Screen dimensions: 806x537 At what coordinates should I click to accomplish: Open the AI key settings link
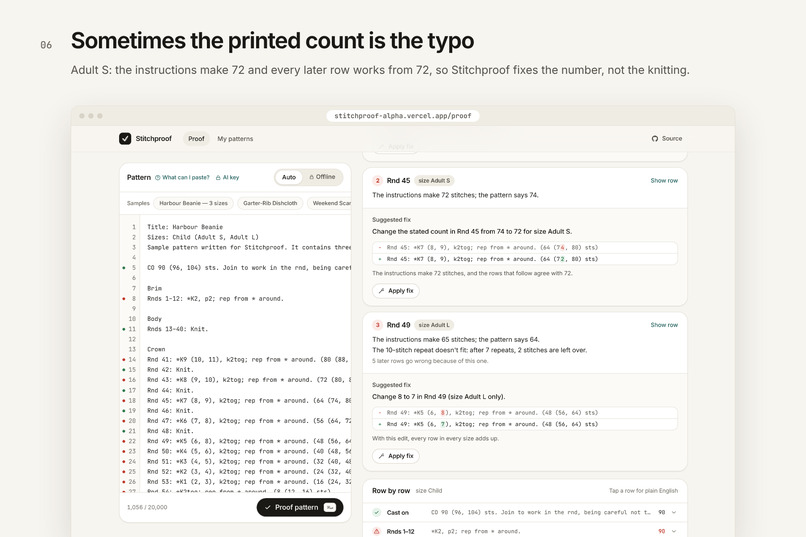tap(227, 177)
